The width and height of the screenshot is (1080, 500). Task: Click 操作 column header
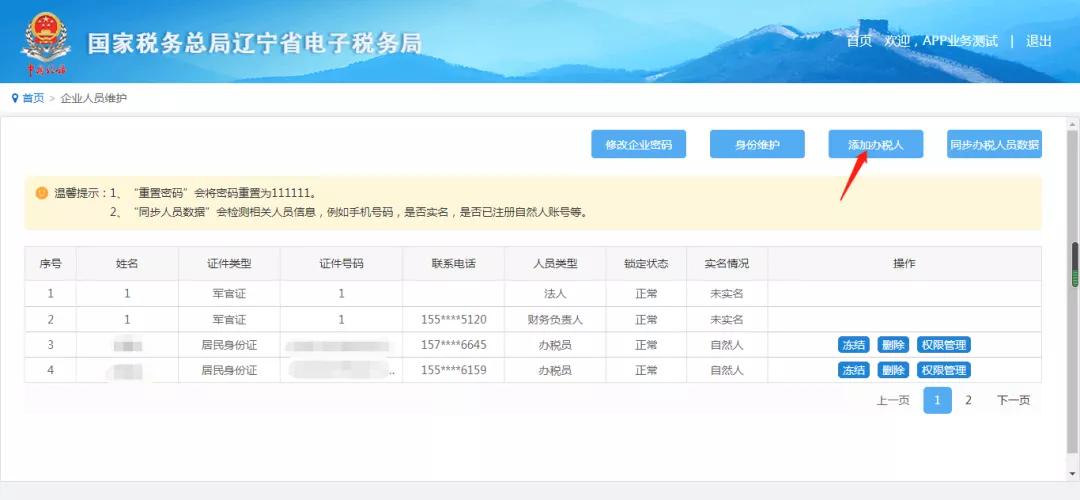(x=904, y=264)
